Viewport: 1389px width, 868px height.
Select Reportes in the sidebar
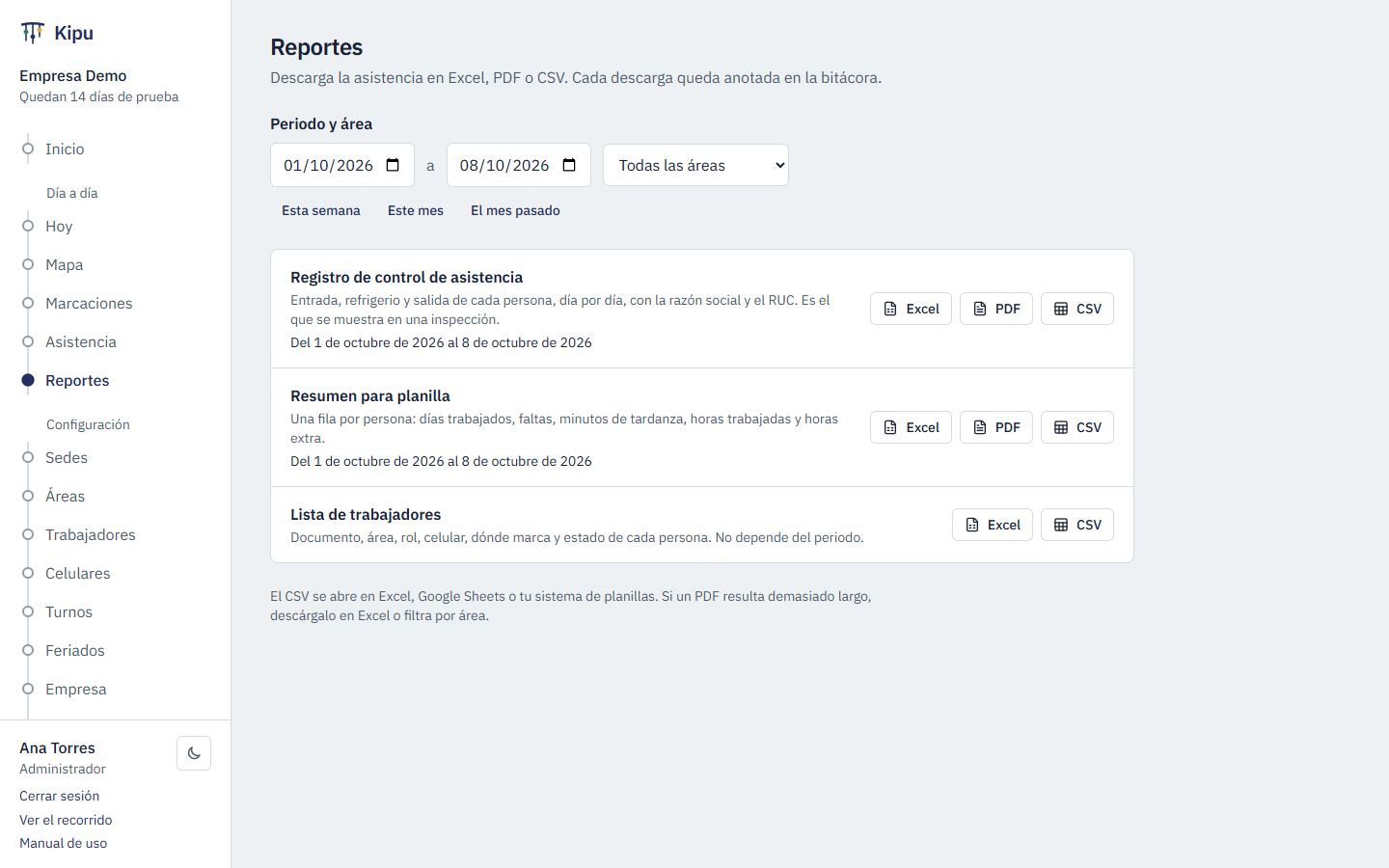[77, 380]
